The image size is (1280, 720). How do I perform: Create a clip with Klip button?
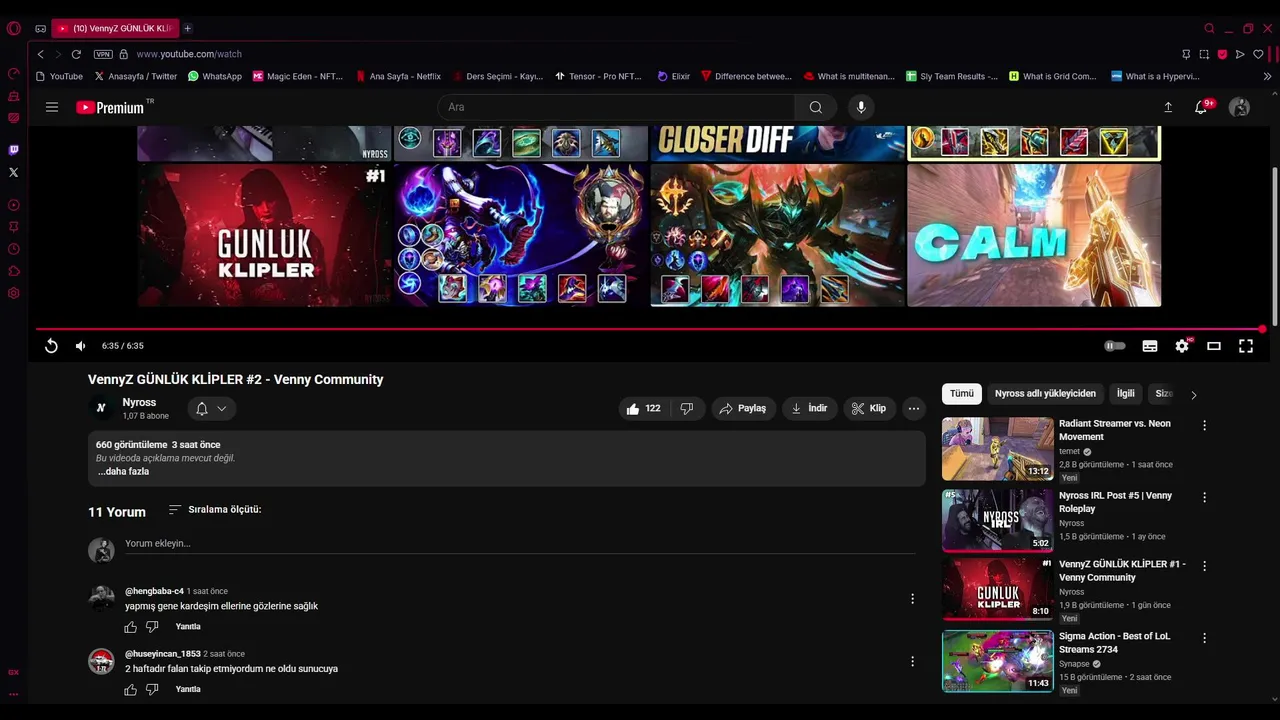click(x=869, y=408)
